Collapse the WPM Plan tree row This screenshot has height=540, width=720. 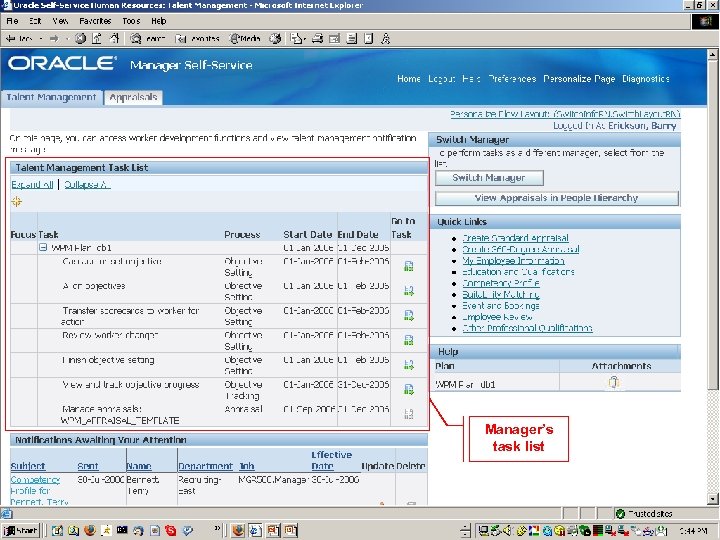[x=43, y=248]
